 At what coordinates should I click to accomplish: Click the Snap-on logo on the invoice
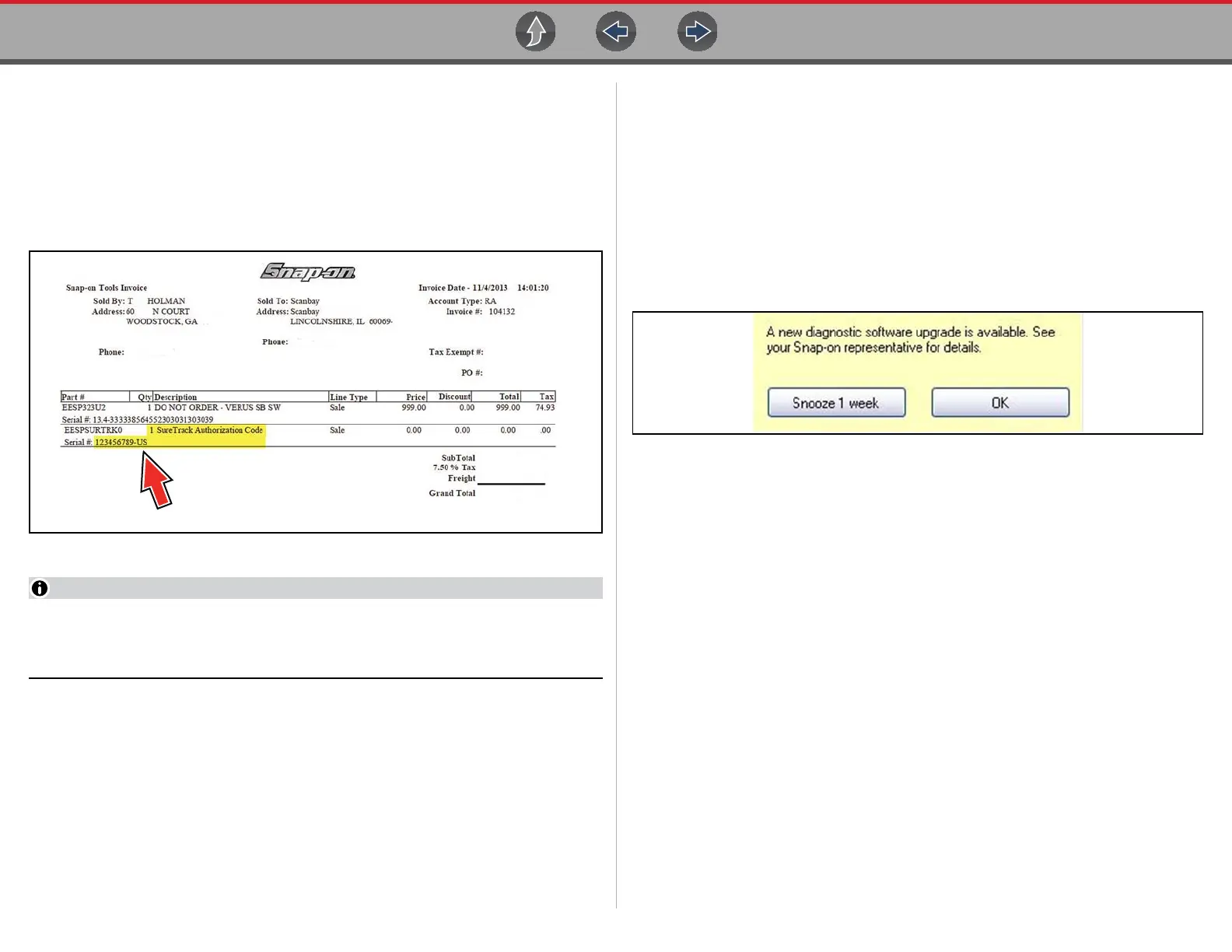308,271
